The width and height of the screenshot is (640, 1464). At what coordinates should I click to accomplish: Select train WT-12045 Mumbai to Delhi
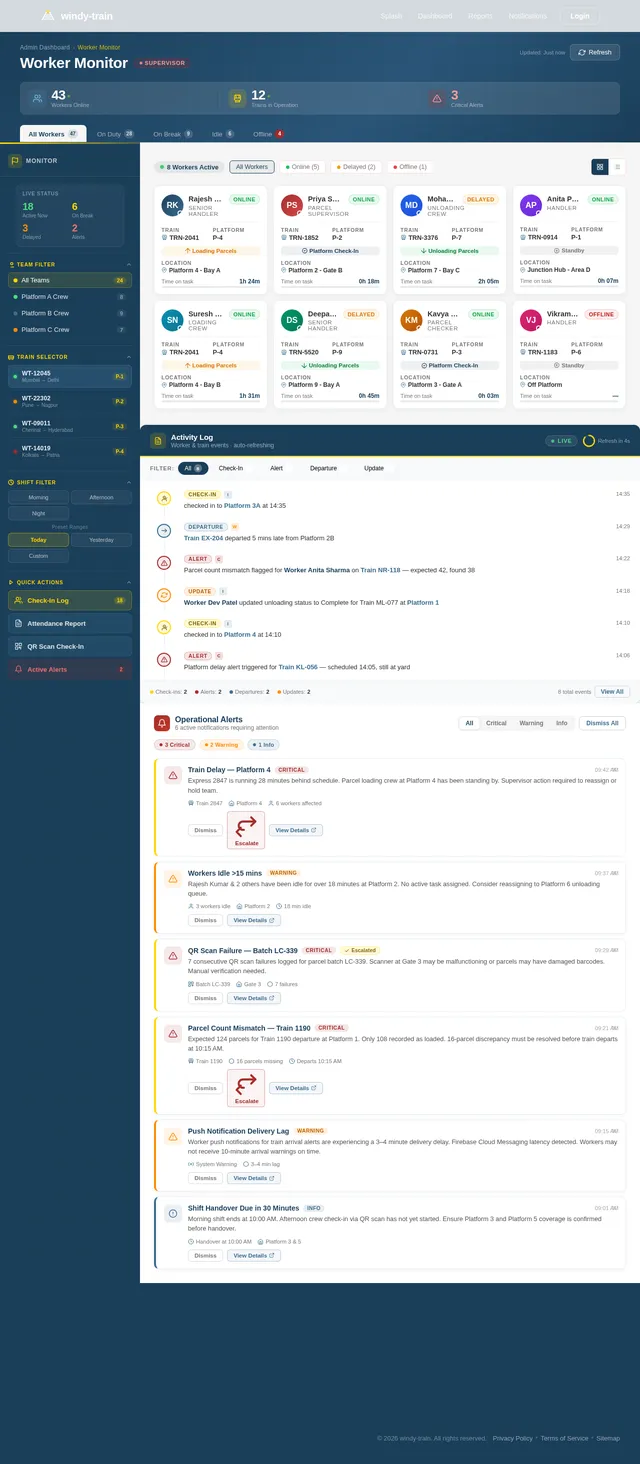point(70,376)
